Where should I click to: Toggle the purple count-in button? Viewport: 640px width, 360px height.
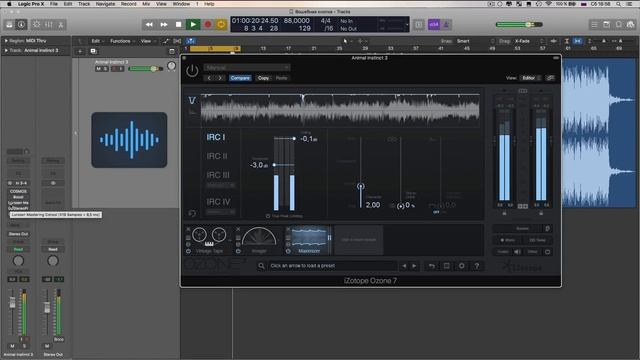pos(434,24)
